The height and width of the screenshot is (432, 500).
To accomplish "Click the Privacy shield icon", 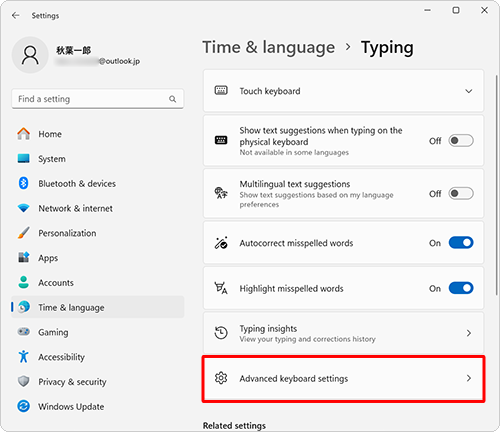I will [x=23, y=381].
